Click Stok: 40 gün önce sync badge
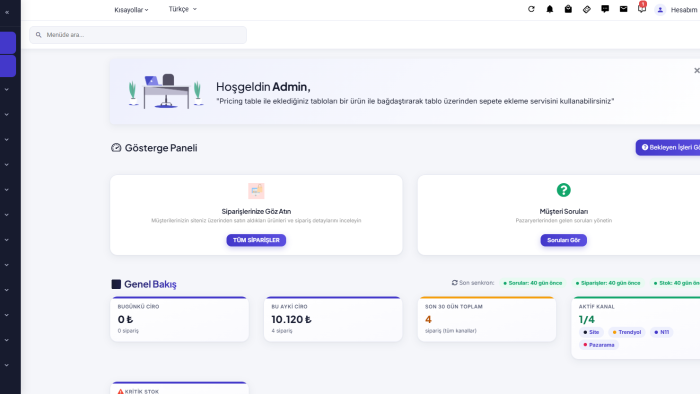700x394 pixels. 676,283
